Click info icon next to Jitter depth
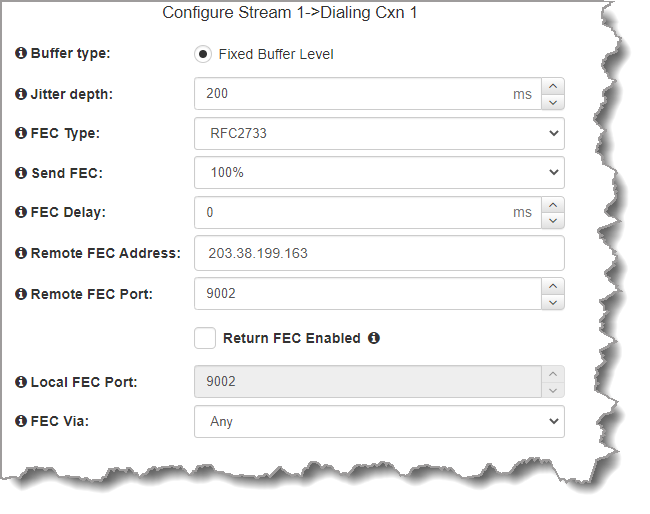The image size is (650, 514). click(22, 94)
